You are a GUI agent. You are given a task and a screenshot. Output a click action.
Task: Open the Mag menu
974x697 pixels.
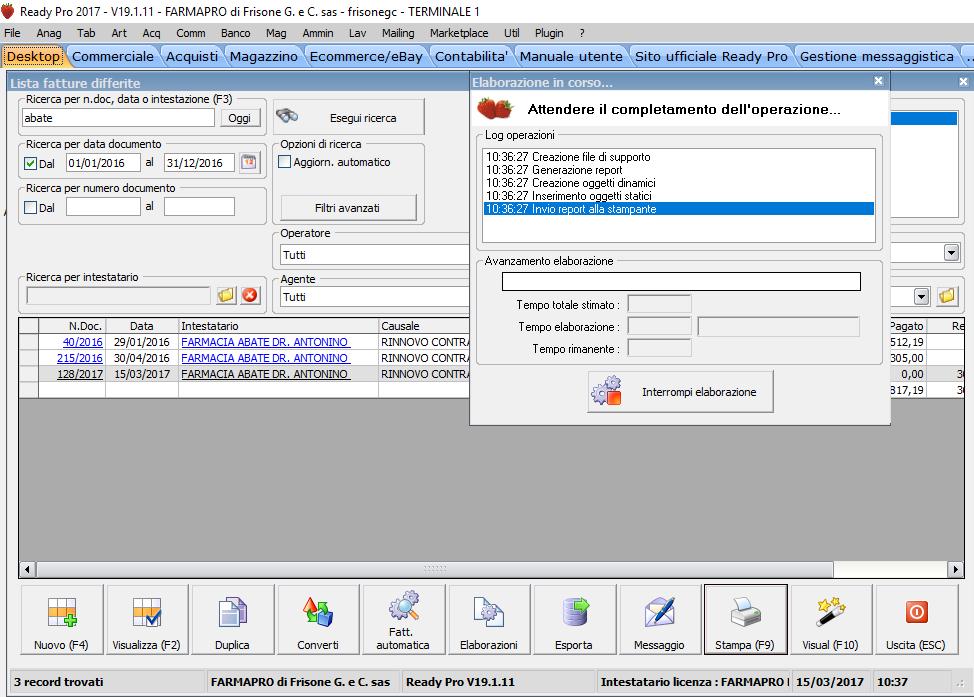(x=276, y=33)
